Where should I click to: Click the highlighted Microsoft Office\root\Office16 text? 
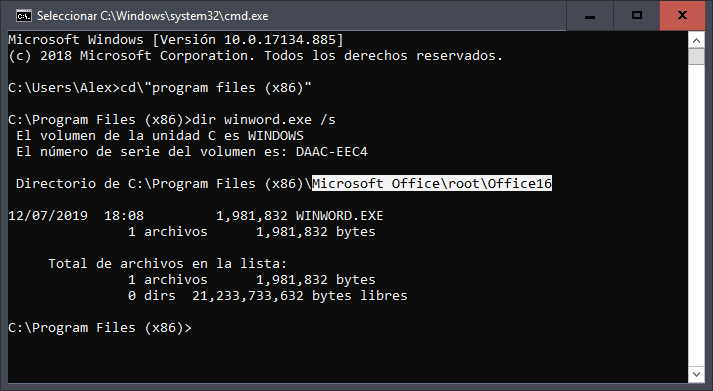432,183
